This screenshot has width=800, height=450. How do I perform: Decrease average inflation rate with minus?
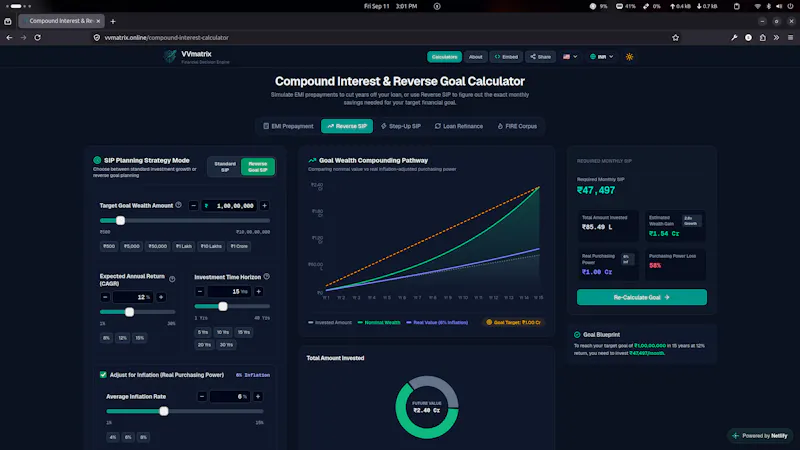click(x=202, y=396)
